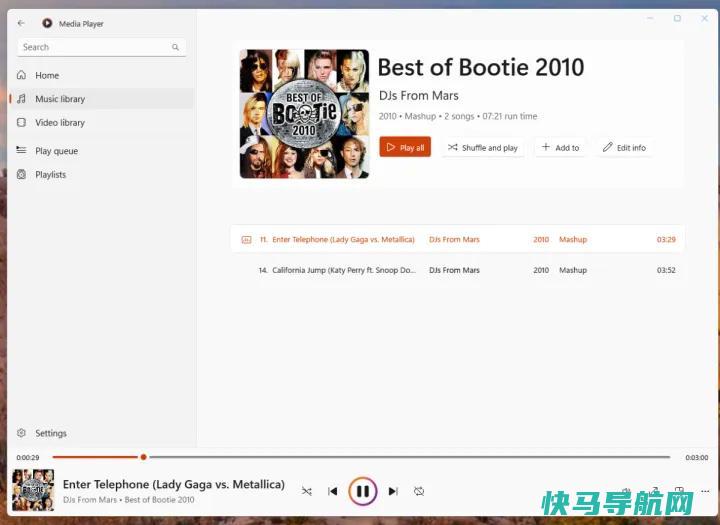Click the Music library note icon
Viewport: 720px width, 525px height.
coord(21,99)
